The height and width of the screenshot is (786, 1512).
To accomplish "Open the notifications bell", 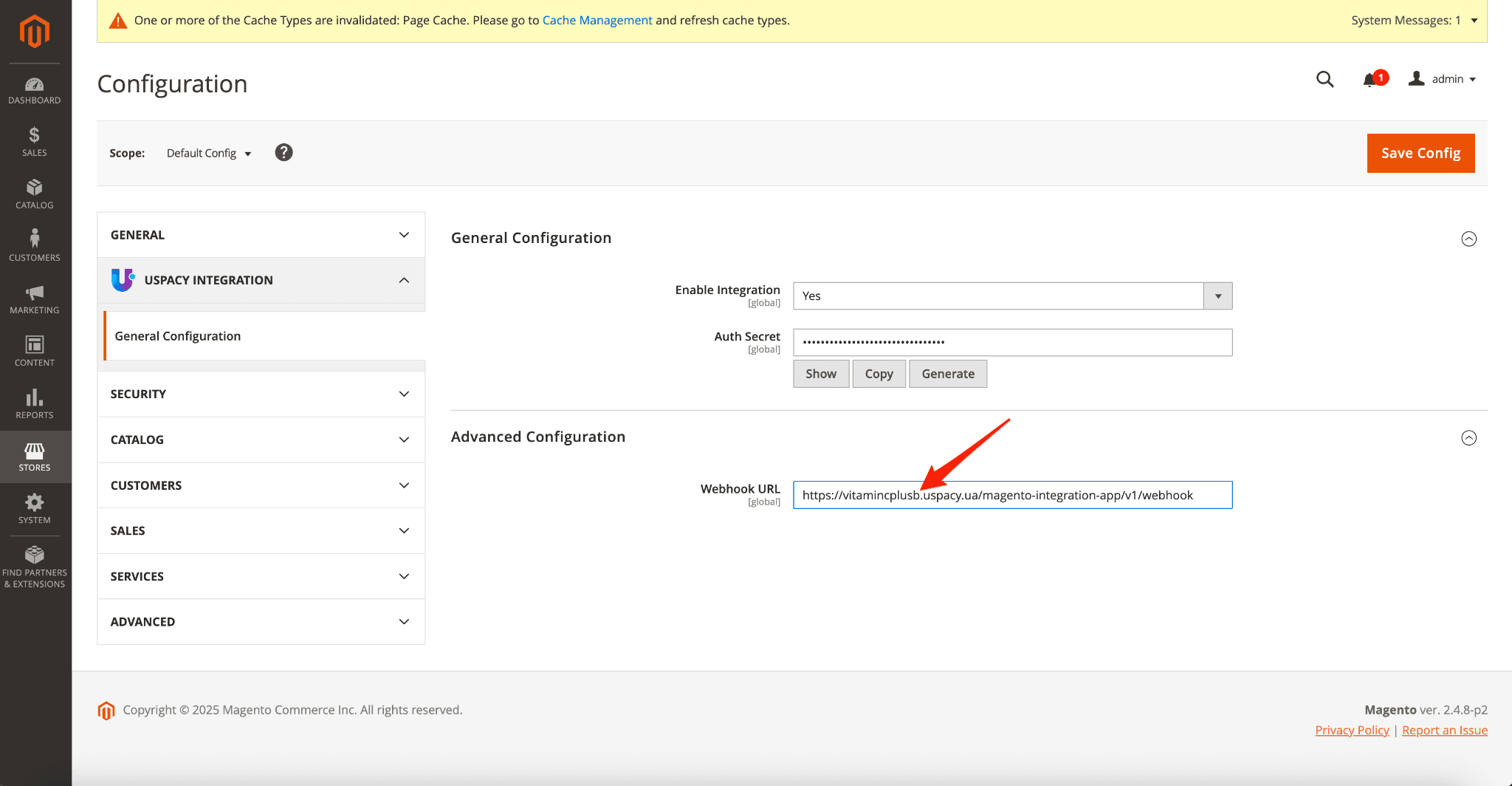I will pos(1370,80).
